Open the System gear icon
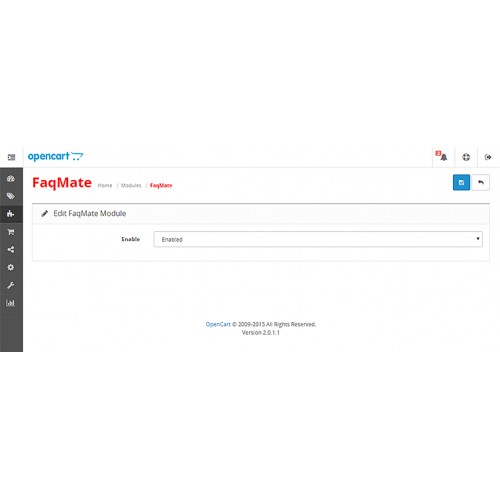 (11, 267)
